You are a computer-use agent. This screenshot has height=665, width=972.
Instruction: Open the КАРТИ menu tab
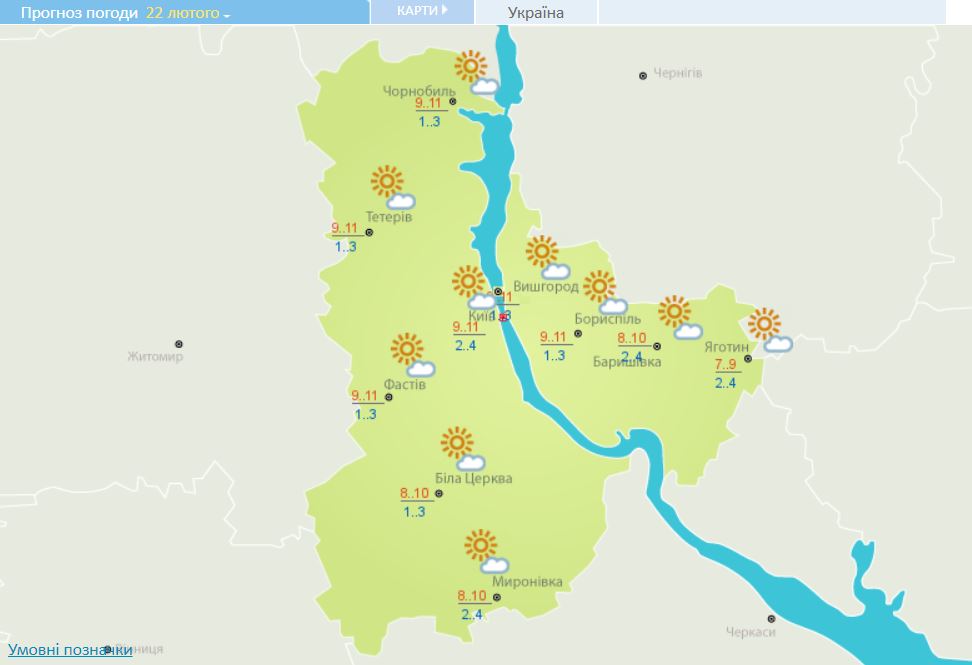coord(422,11)
